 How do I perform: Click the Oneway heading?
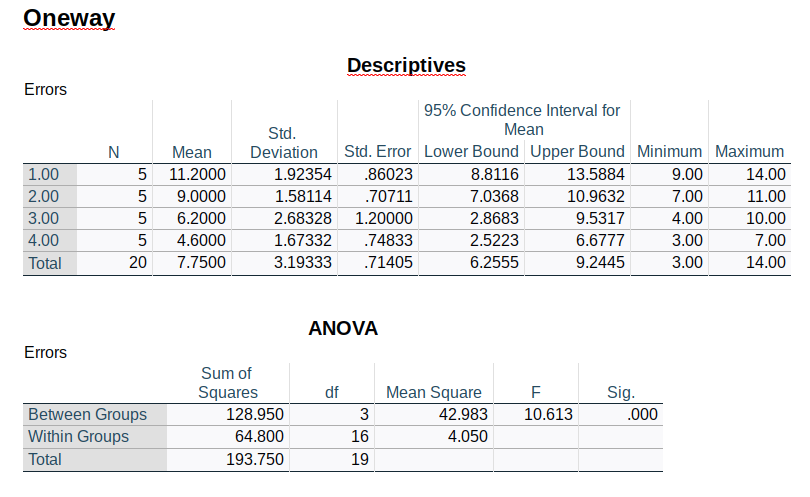pos(69,18)
